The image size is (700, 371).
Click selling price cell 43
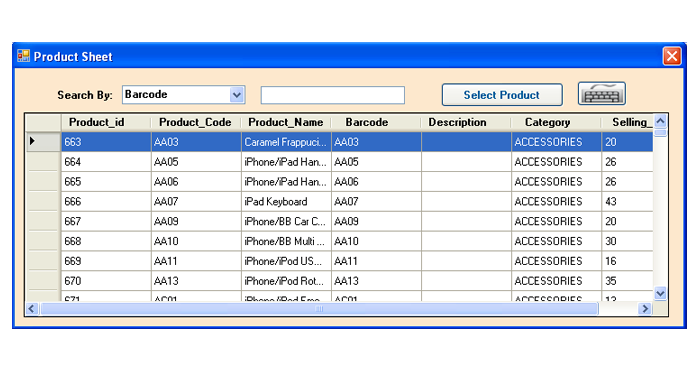(x=627, y=201)
